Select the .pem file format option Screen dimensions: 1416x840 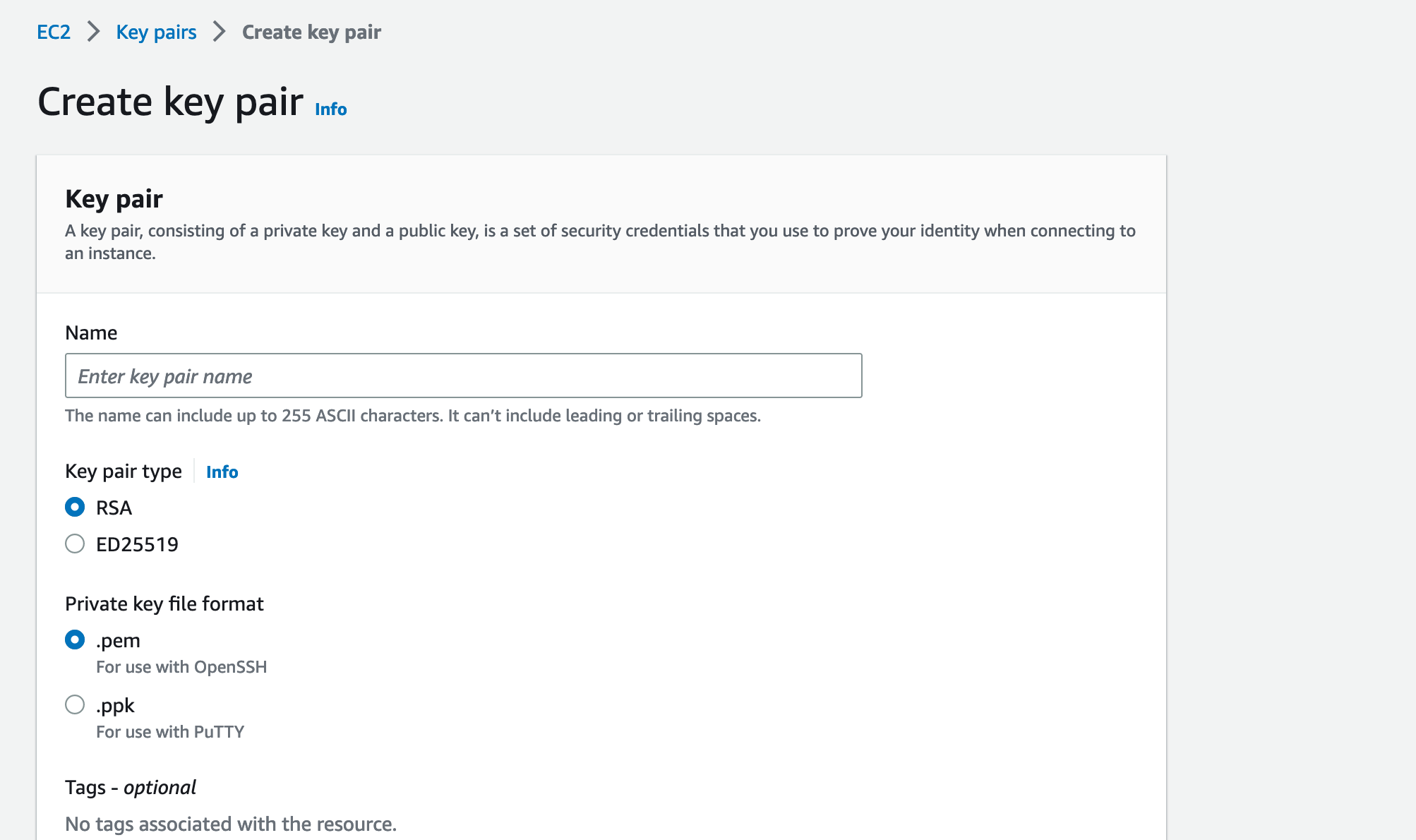click(75, 640)
